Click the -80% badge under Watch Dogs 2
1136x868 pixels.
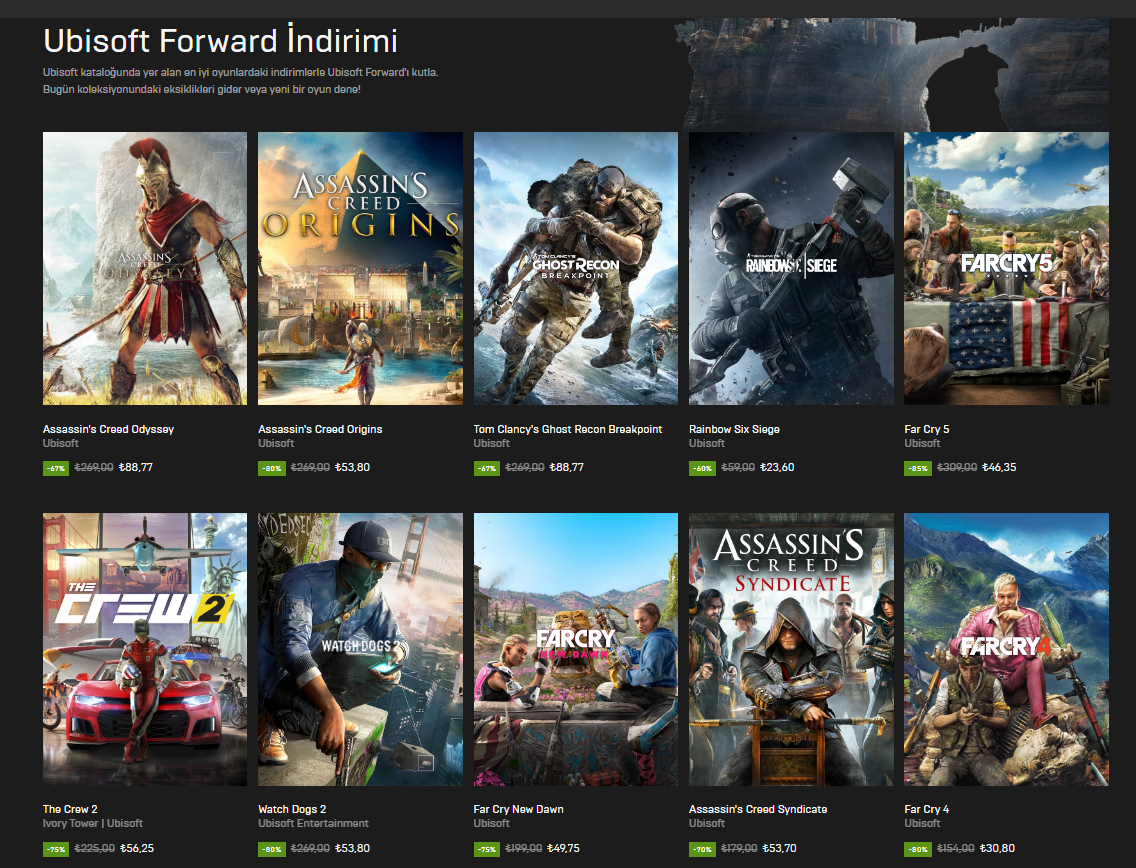pos(272,849)
